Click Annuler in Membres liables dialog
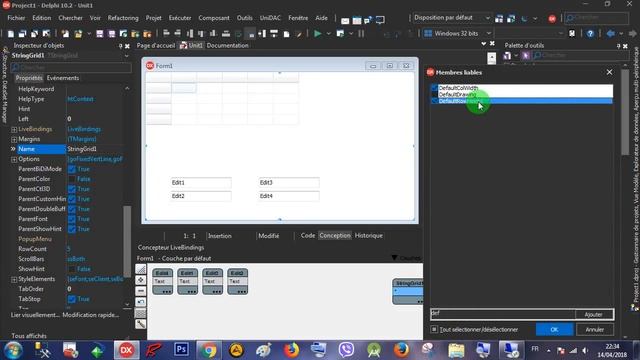 [595, 329]
